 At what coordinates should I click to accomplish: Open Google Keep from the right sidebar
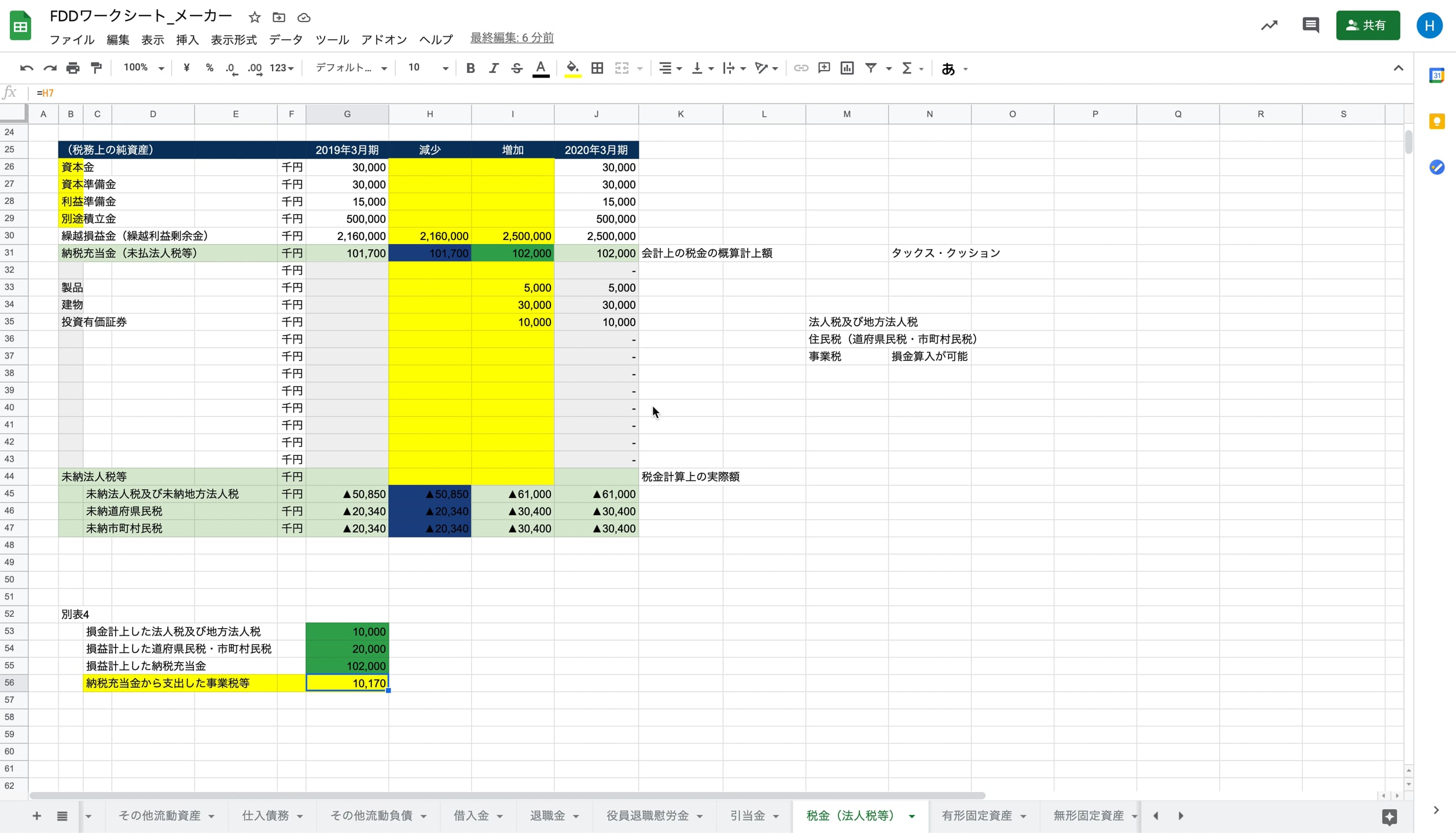(x=1437, y=121)
